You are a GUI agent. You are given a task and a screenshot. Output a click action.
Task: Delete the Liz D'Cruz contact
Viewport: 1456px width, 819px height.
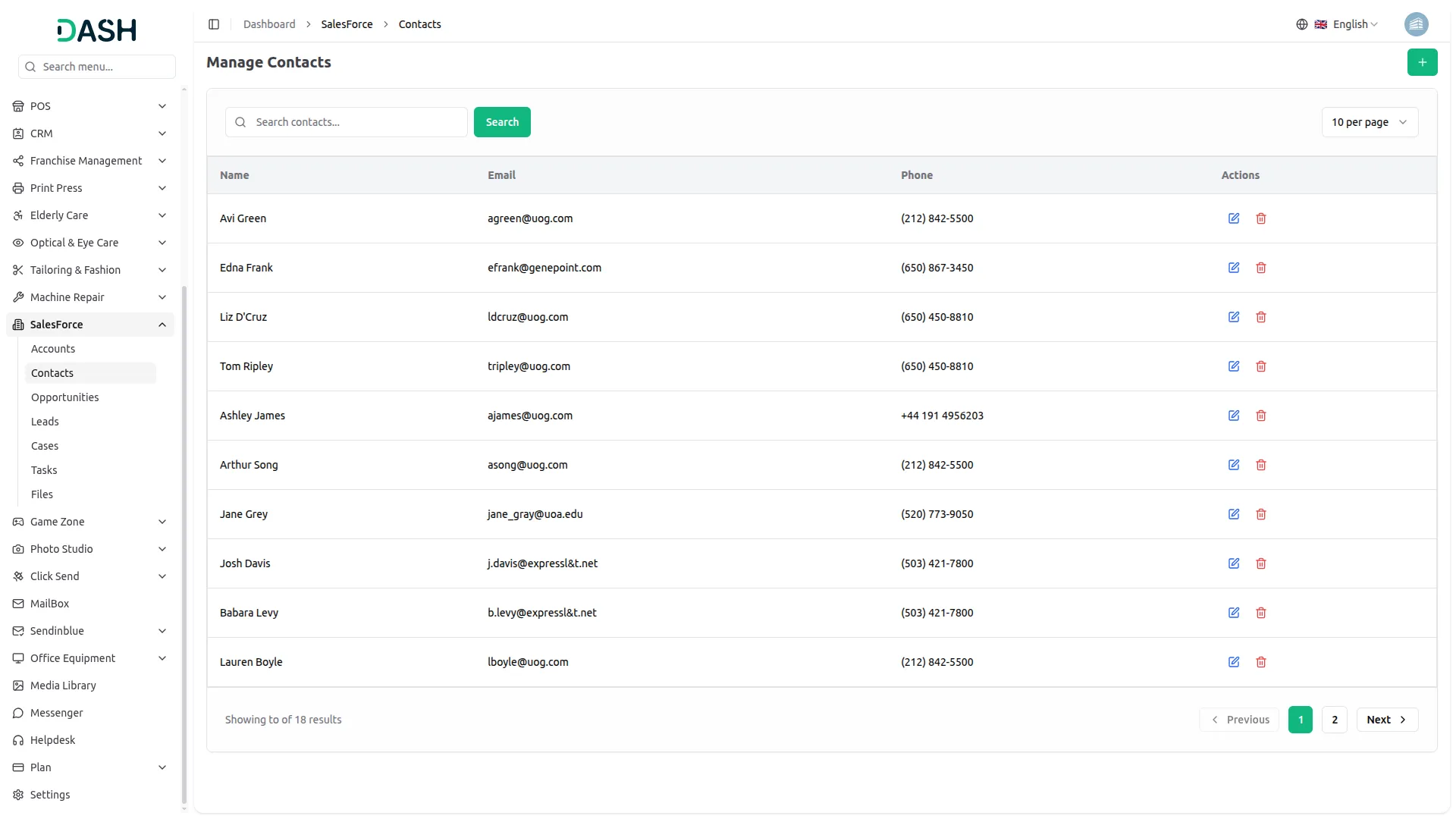point(1261,317)
